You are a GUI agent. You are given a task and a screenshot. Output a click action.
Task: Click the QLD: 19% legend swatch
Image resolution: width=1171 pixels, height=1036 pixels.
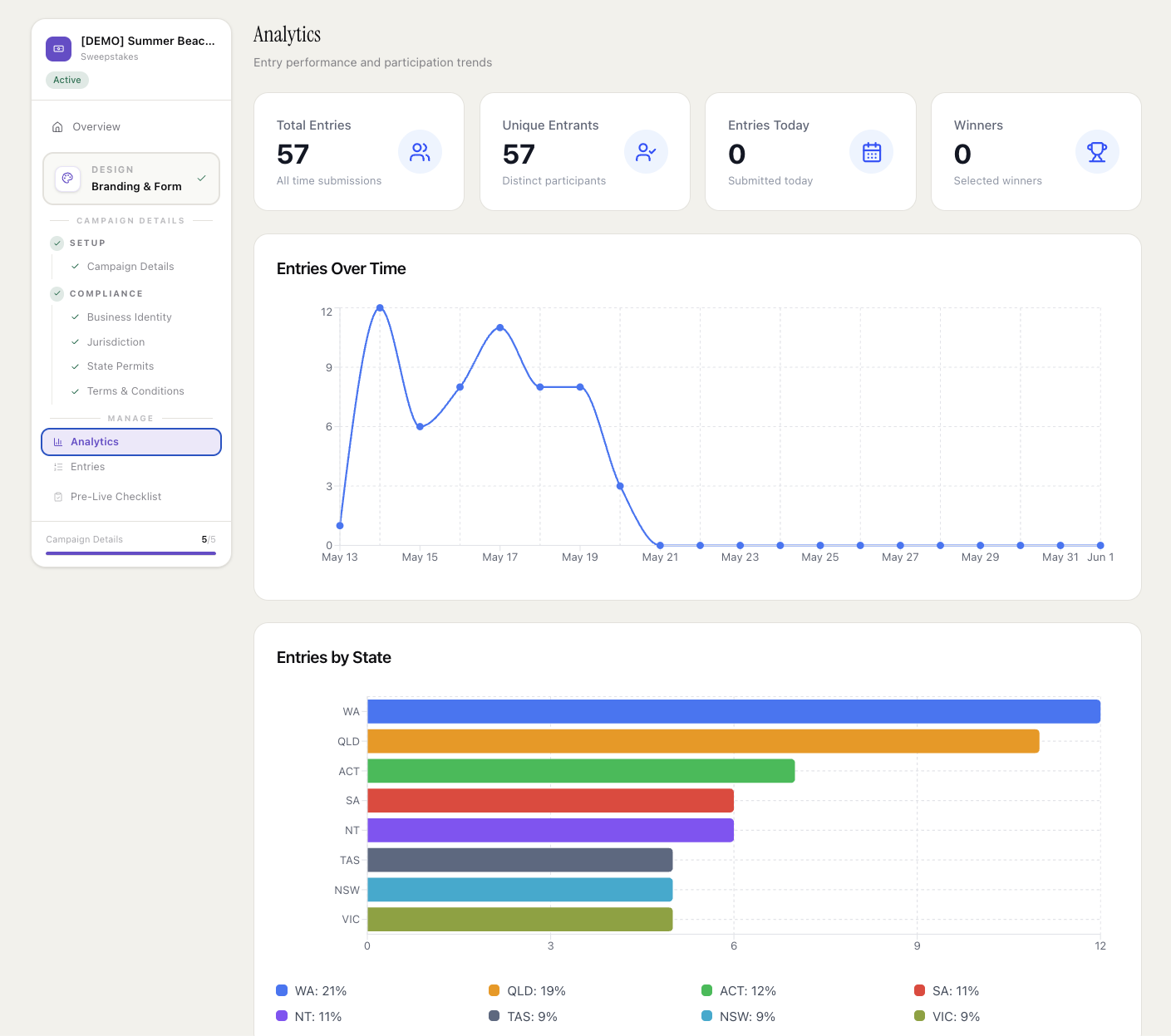pyautogui.click(x=494, y=990)
